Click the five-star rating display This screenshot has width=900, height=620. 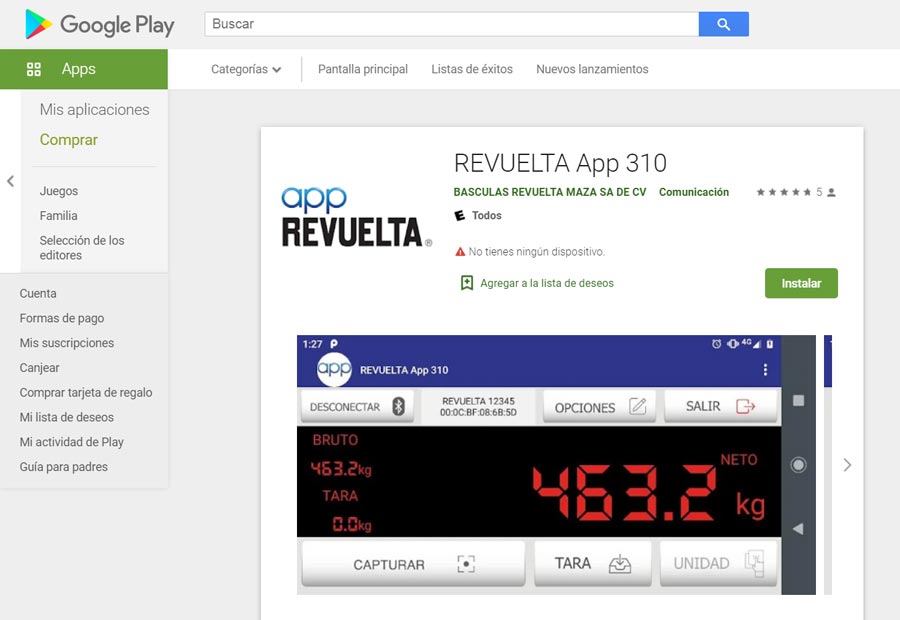click(783, 192)
